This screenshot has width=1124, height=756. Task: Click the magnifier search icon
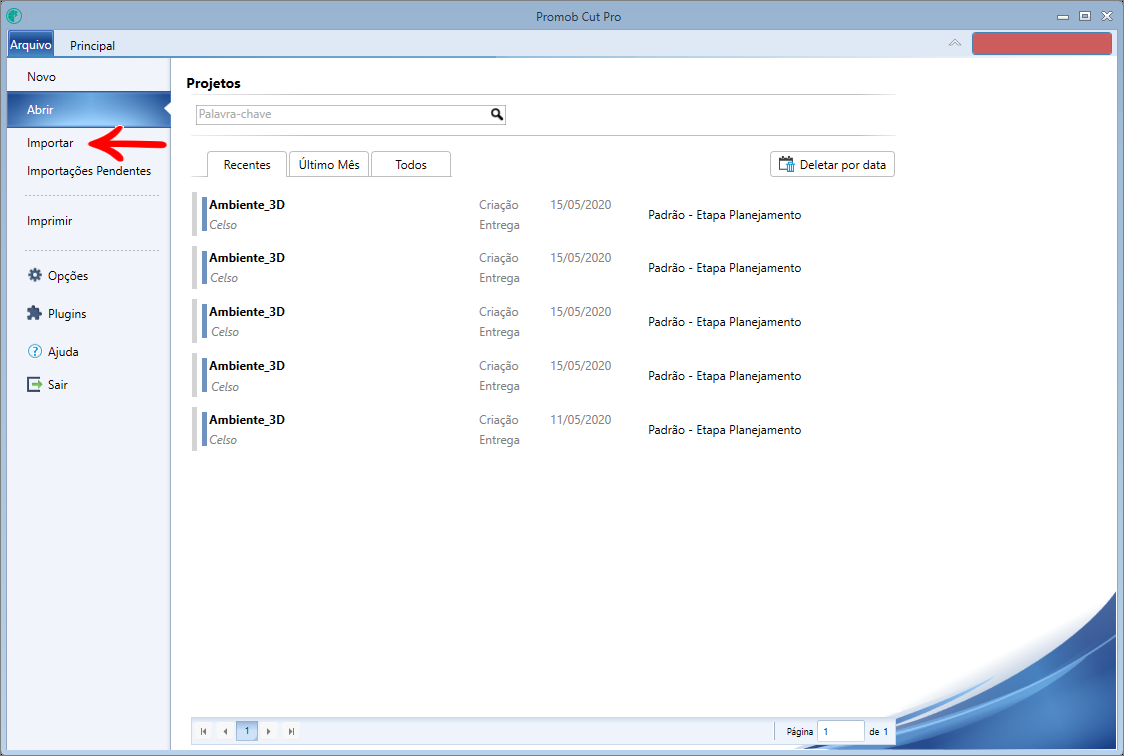click(496, 115)
